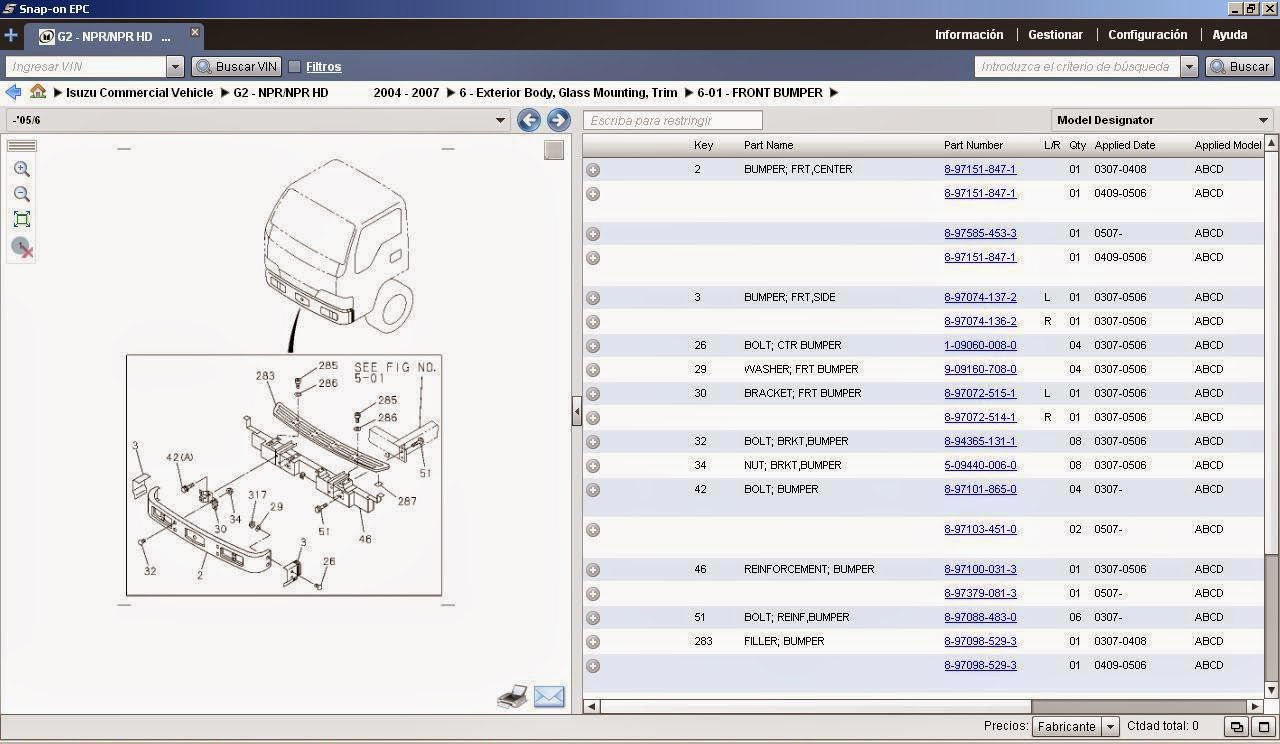
Task: Go to next illustration arrow
Action: click(x=558, y=120)
